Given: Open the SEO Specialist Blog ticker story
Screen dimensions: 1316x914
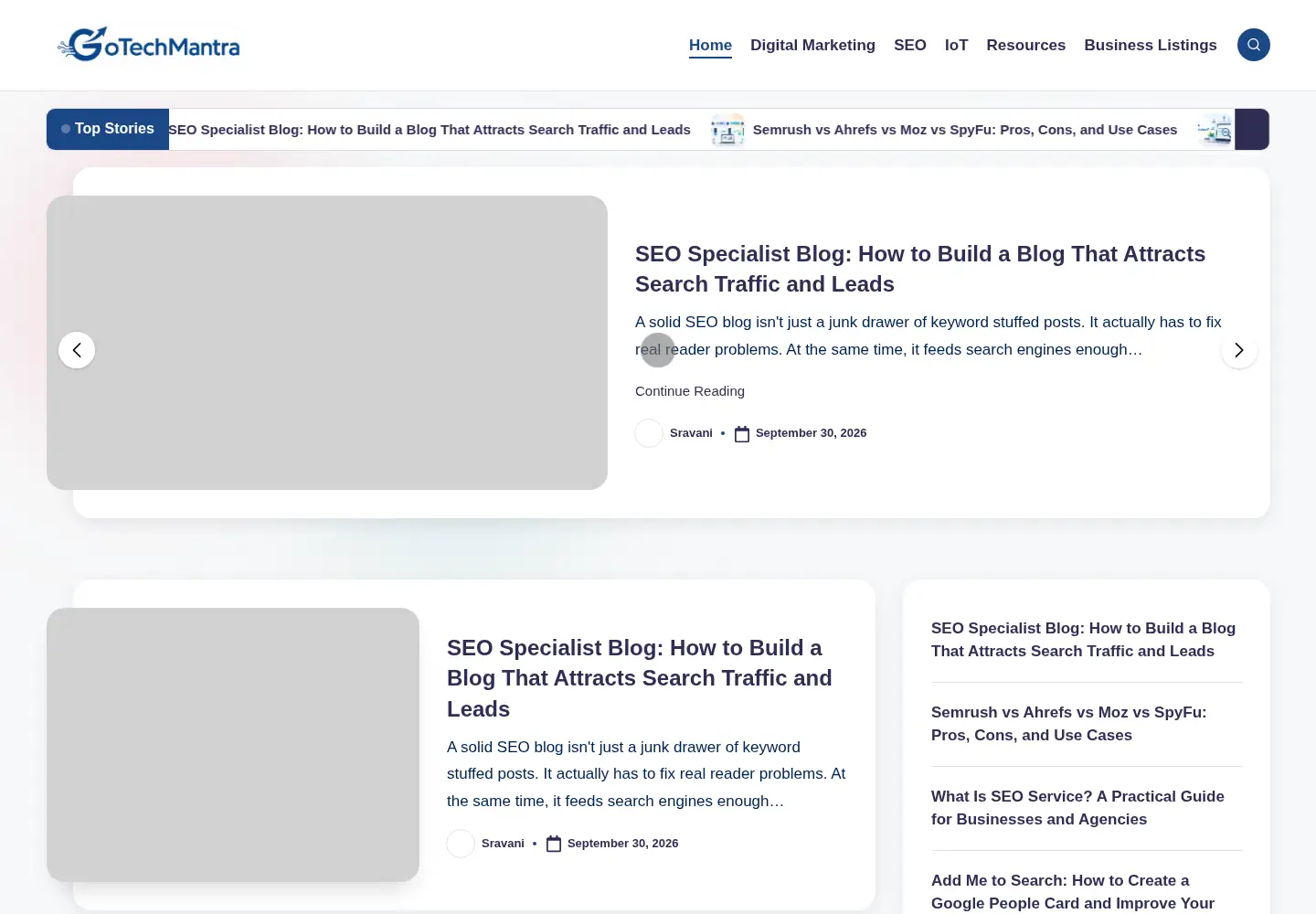Looking at the screenshot, I should point(430,130).
